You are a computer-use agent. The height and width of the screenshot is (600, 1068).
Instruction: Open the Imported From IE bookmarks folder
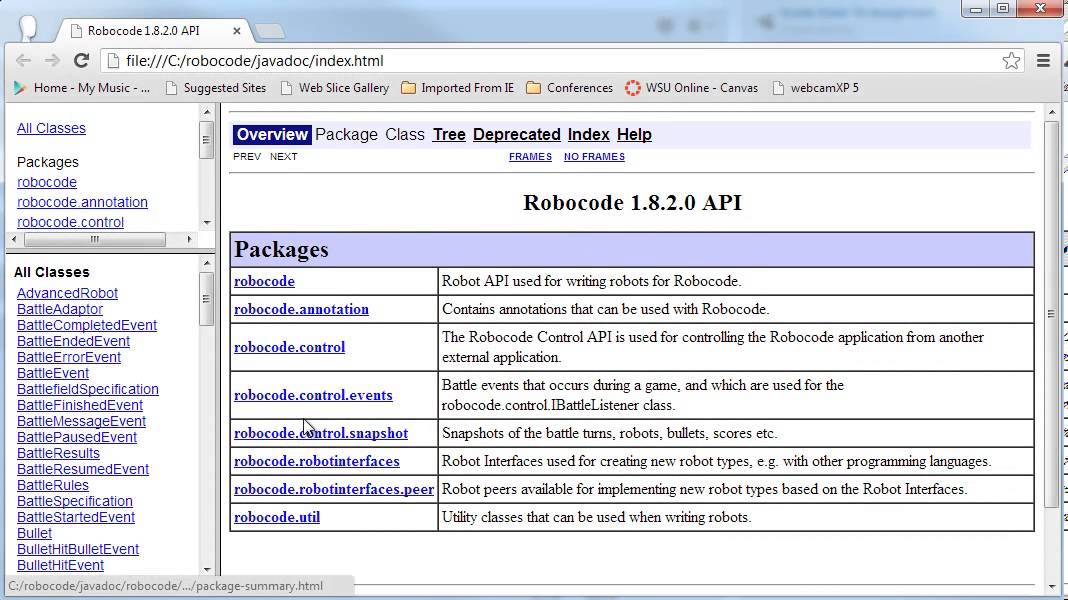(458, 88)
